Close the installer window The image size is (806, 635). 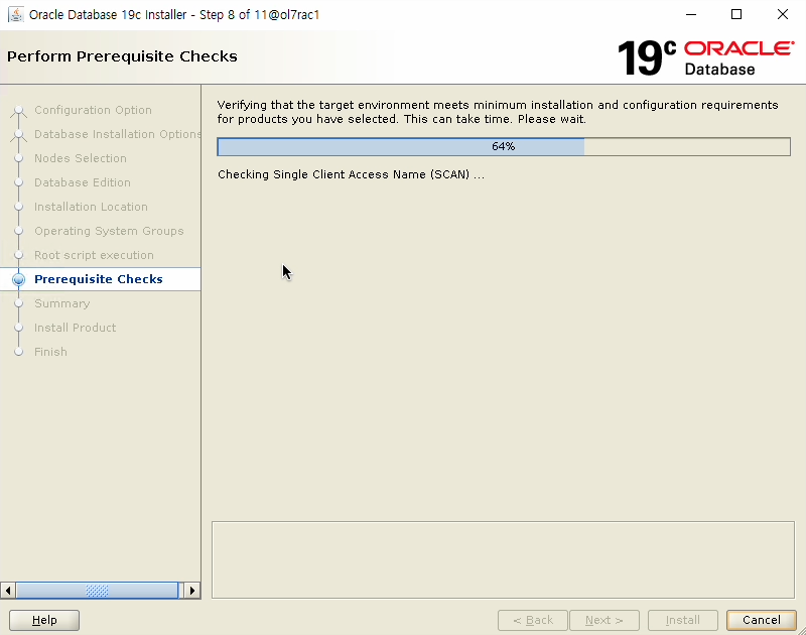pos(782,14)
